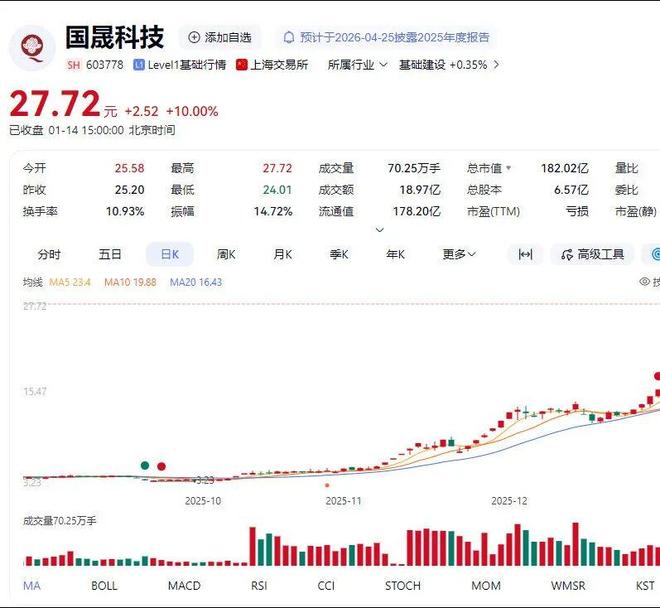Select the 周K chart tab

226,254
